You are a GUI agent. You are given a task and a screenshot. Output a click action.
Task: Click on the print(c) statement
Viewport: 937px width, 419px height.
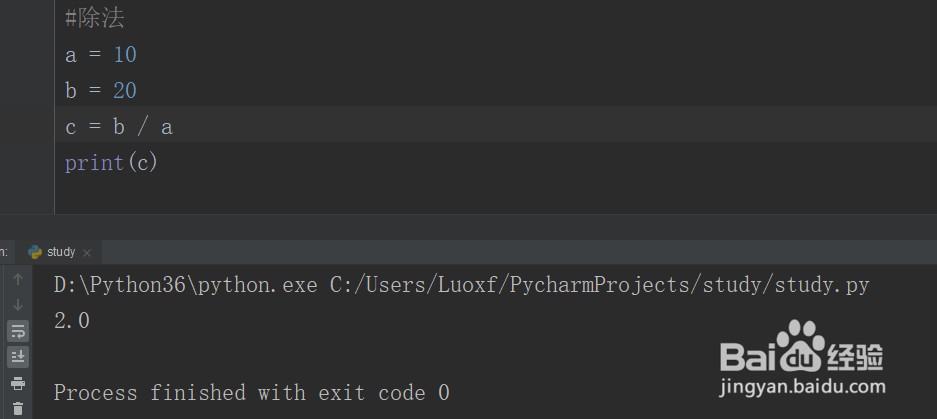111,163
